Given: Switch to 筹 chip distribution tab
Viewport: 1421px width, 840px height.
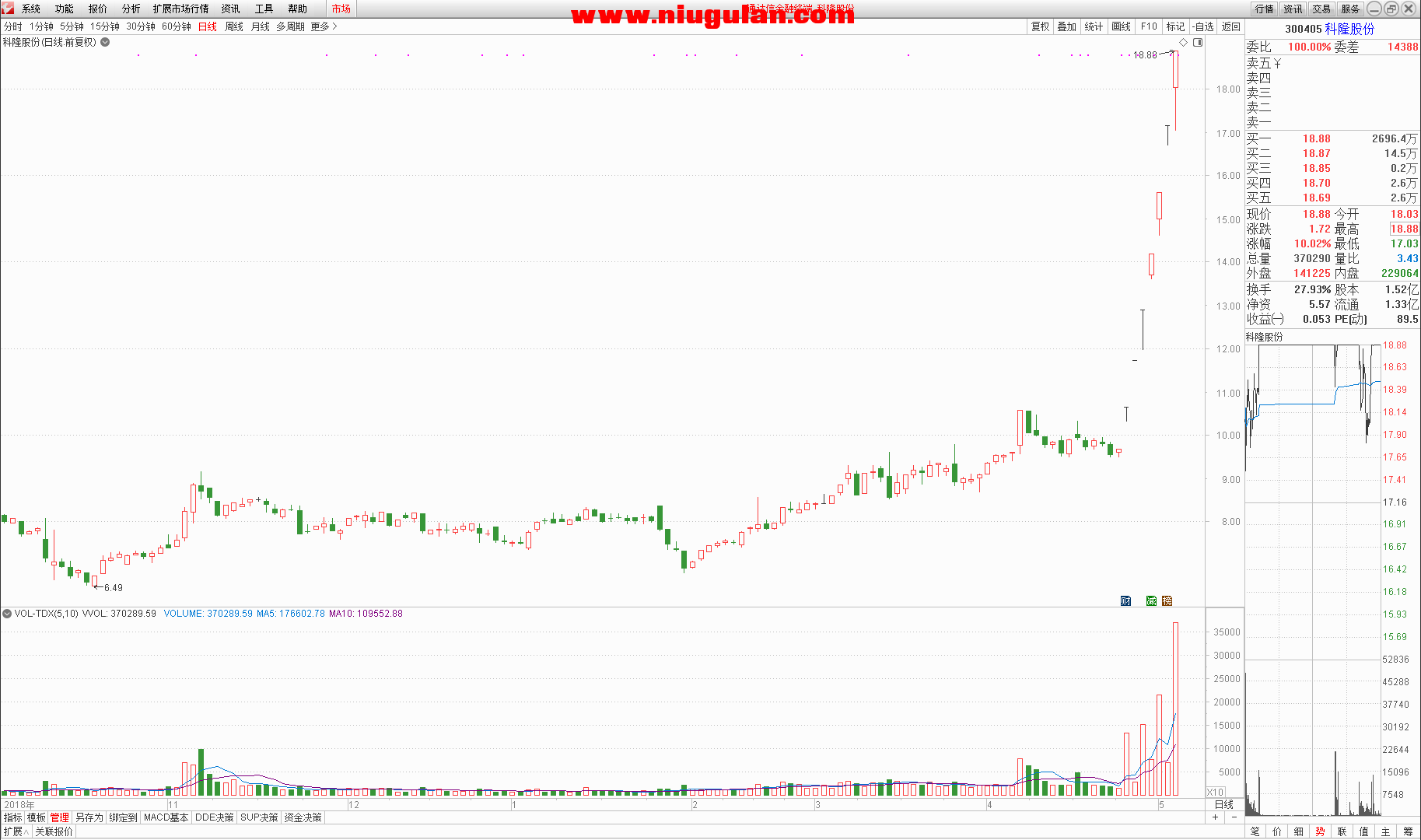Looking at the screenshot, I should (x=1408, y=831).
